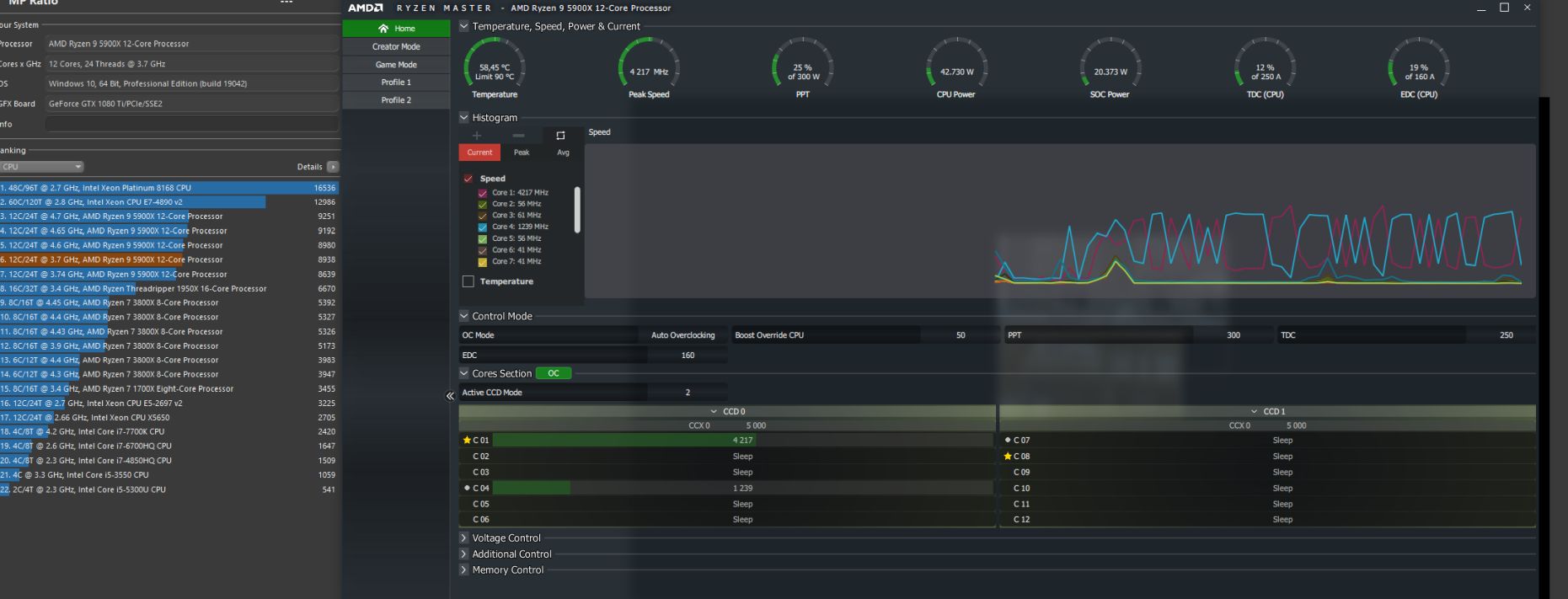1568x599 pixels.
Task: Select the Game Mode profile
Action: click(396, 65)
